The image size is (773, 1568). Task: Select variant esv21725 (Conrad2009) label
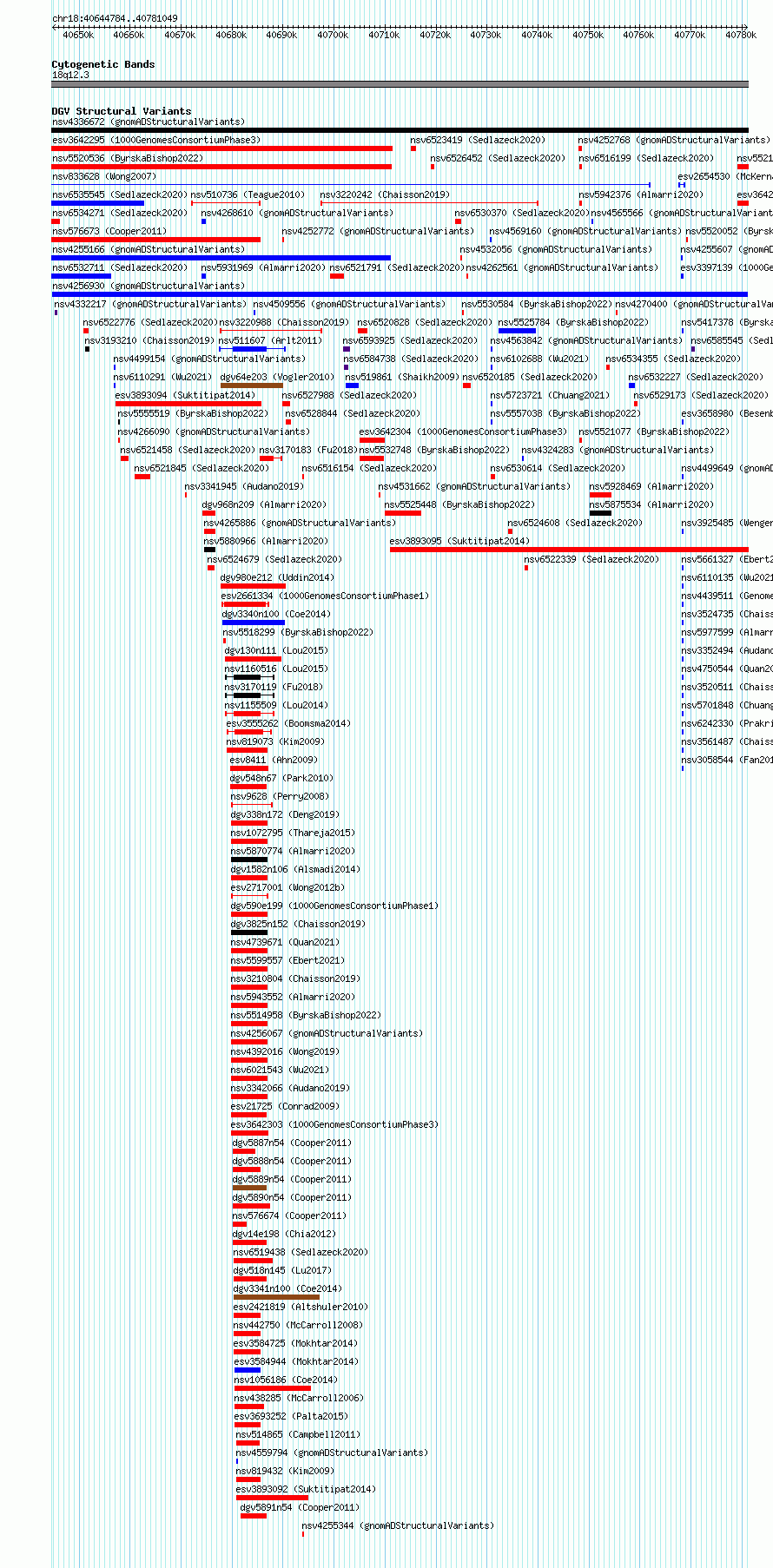pyautogui.click(x=285, y=1106)
